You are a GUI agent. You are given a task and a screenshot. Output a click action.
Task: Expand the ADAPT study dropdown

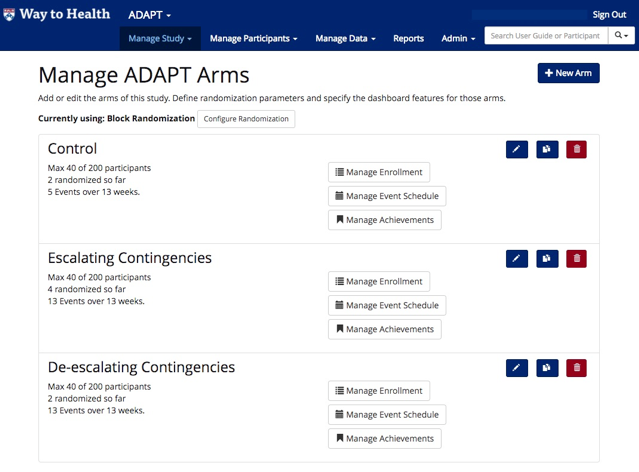(149, 15)
